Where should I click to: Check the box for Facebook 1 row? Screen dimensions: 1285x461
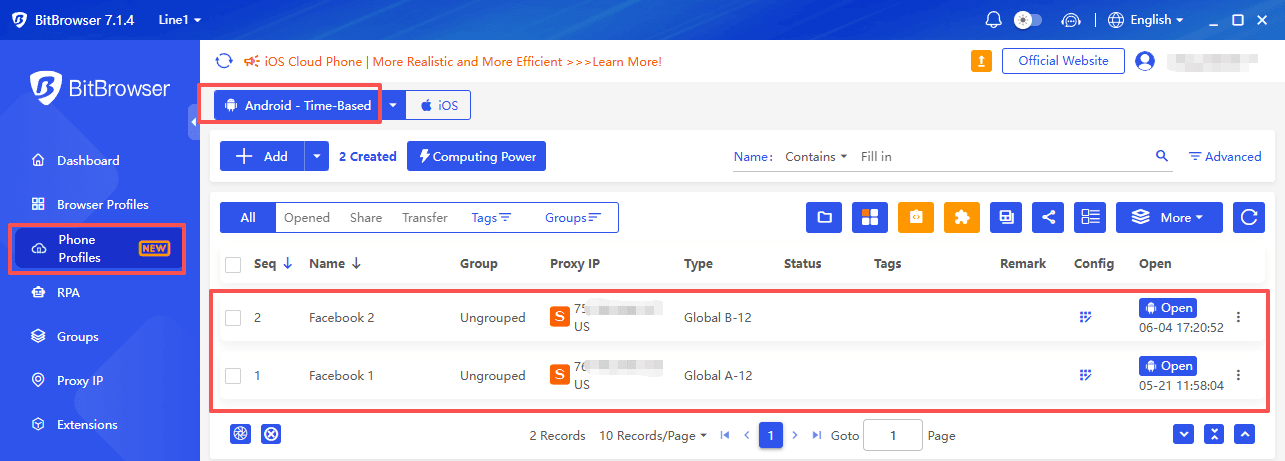point(233,376)
